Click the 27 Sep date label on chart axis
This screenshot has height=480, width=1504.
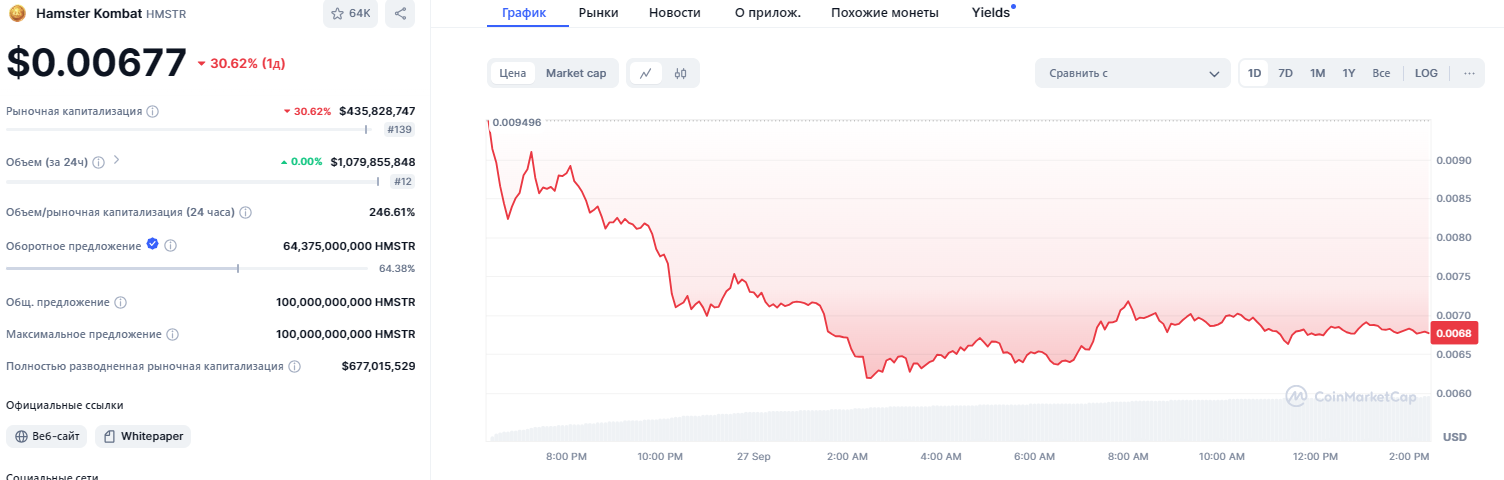pos(753,456)
